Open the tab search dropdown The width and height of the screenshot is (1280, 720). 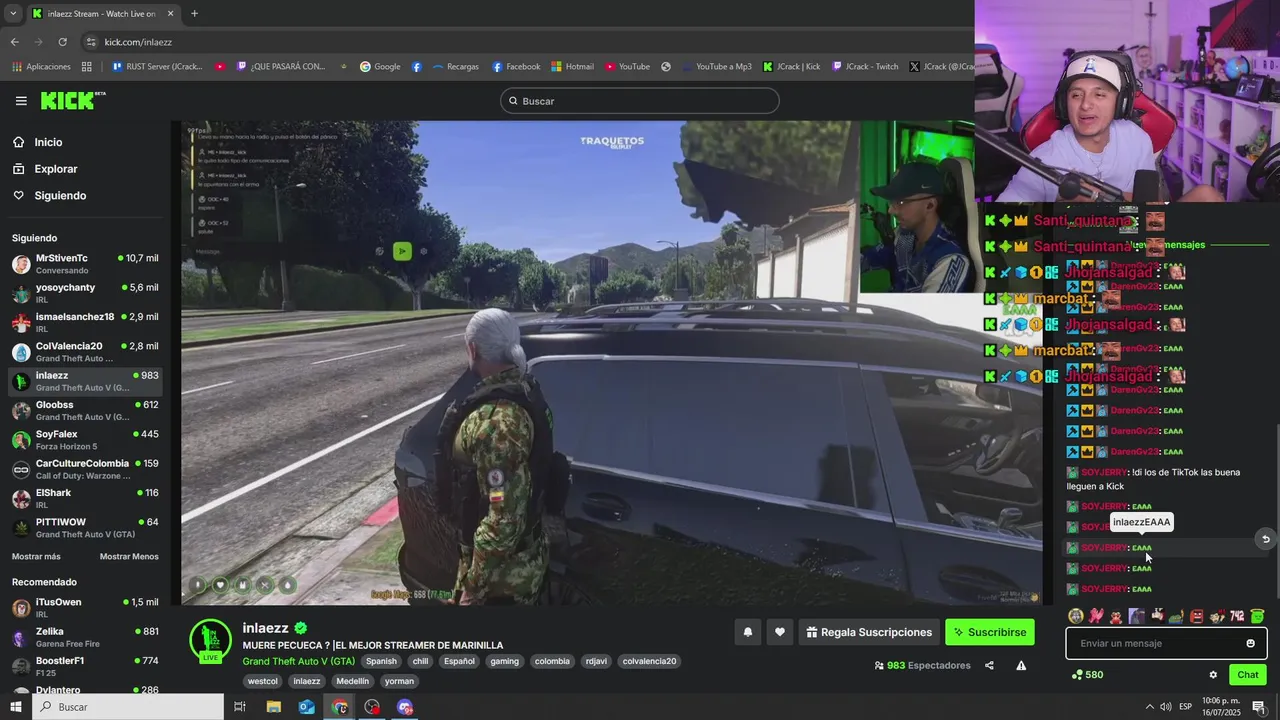coord(12,14)
